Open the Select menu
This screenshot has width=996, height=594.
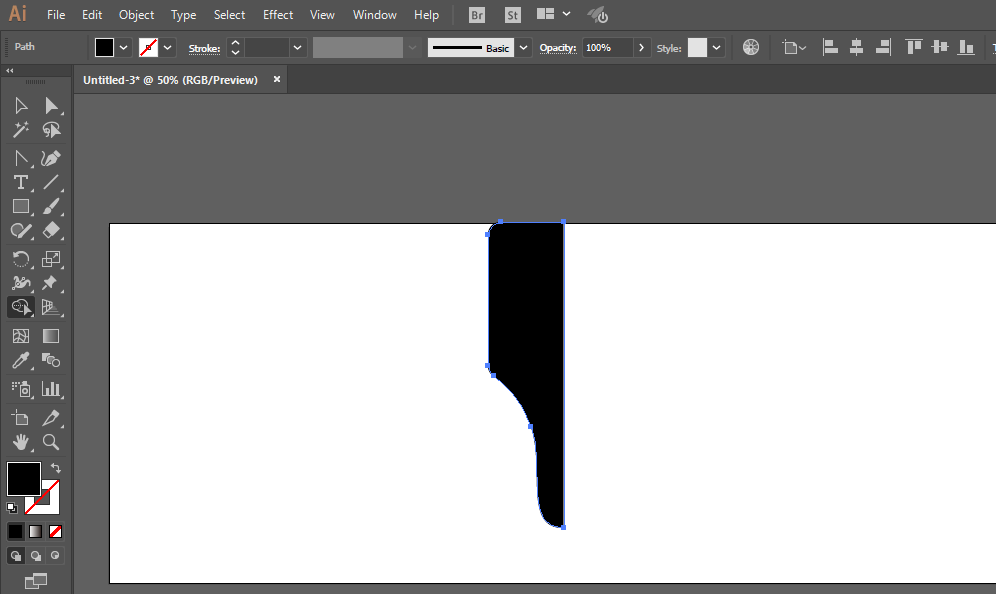click(229, 15)
